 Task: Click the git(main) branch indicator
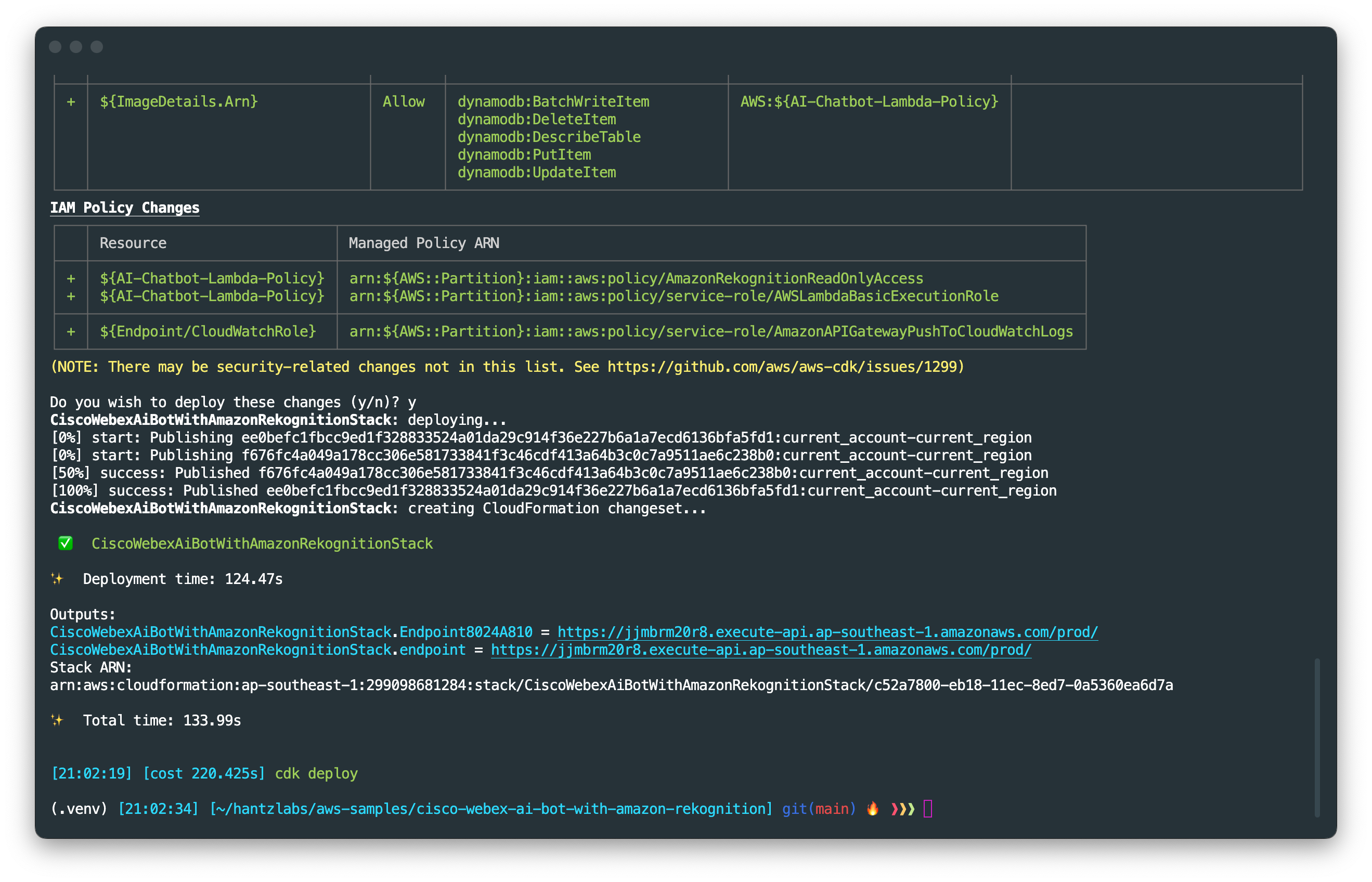[x=818, y=808]
